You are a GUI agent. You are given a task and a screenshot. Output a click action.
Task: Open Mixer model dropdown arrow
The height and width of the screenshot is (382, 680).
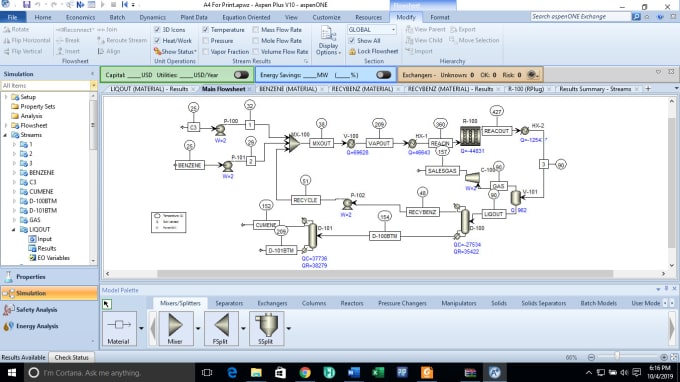198,328
